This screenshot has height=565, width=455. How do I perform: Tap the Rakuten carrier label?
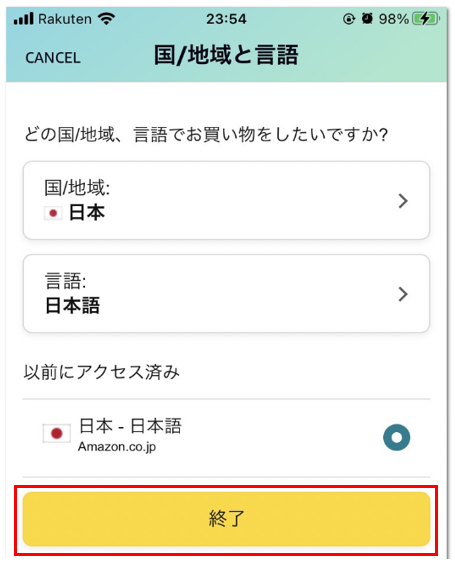click(65, 19)
